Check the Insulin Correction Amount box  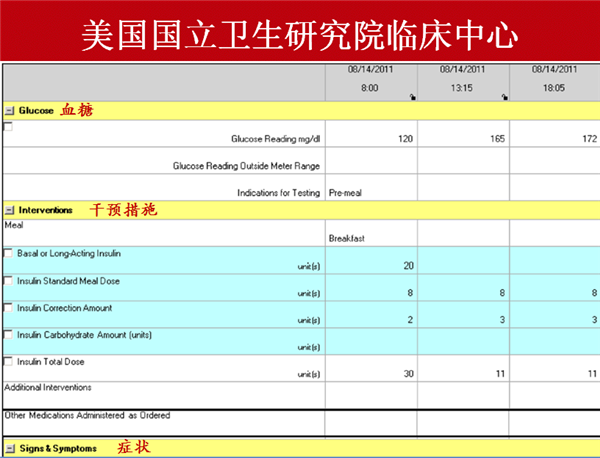[x=8, y=308]
